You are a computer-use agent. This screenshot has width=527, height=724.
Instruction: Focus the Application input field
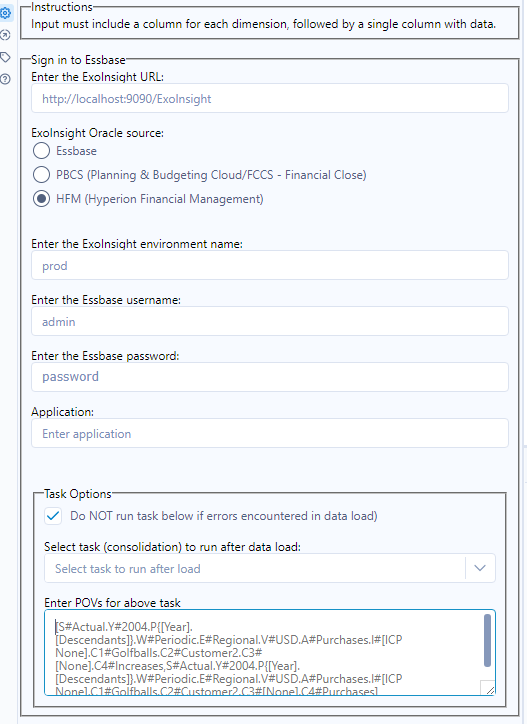270,433
